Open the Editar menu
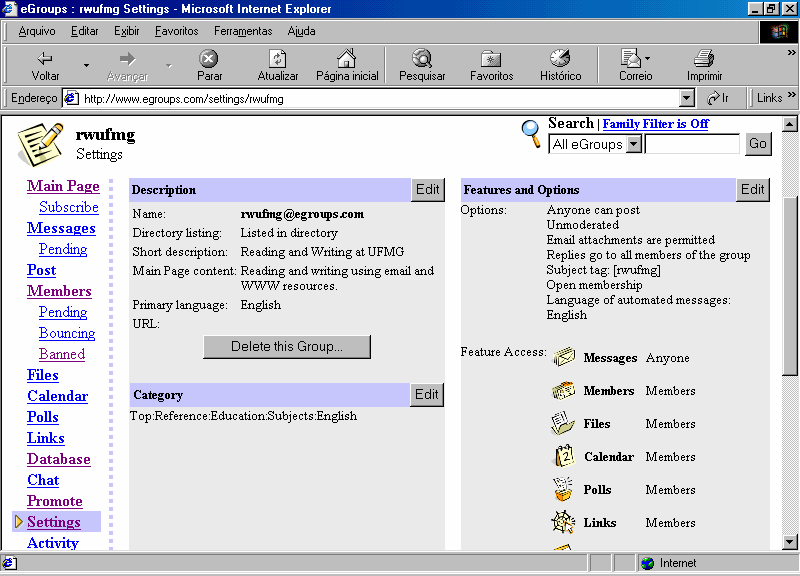This screenshot has width=800, height=576. [84, 32]
